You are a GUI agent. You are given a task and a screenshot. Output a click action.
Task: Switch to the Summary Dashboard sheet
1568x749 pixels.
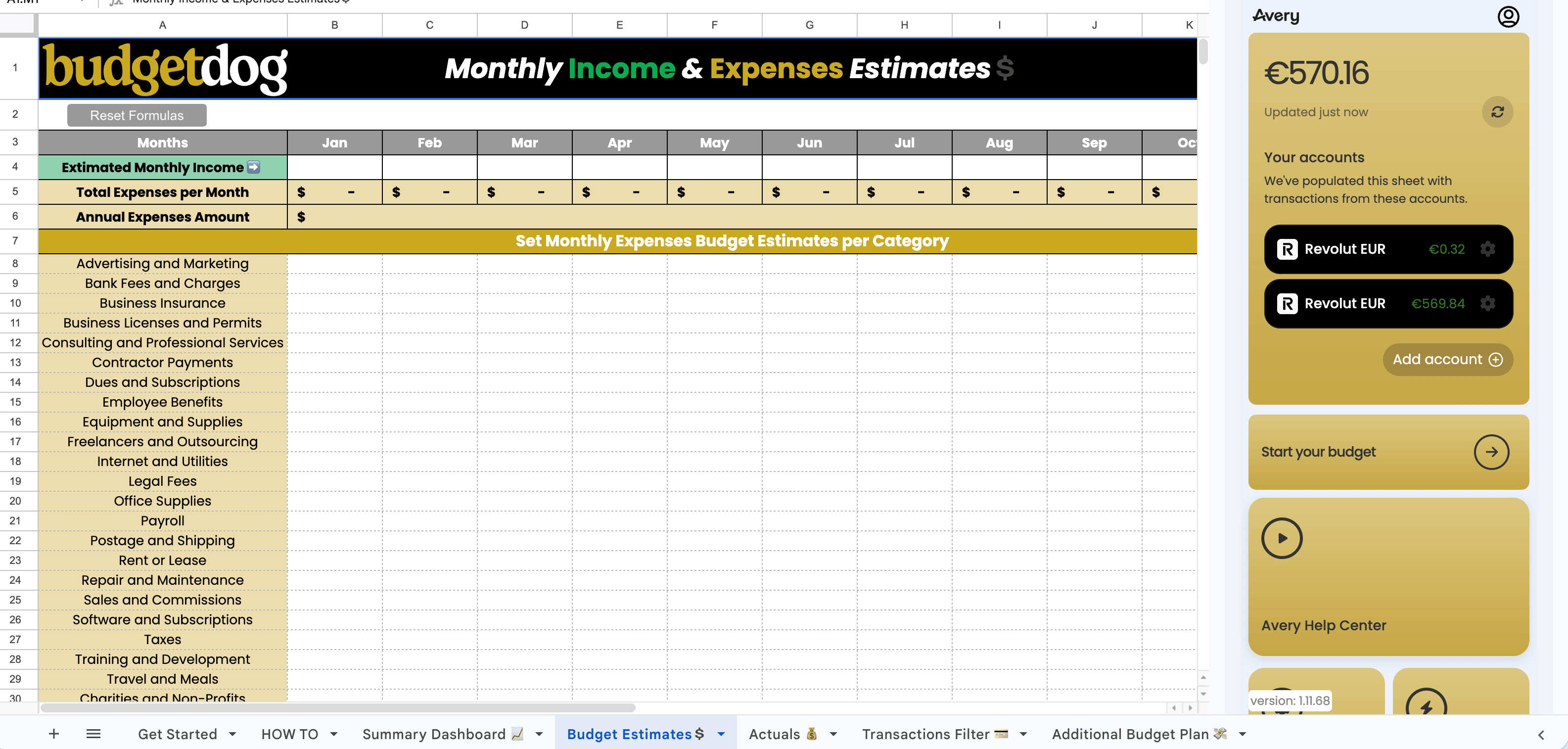(443, 734)
